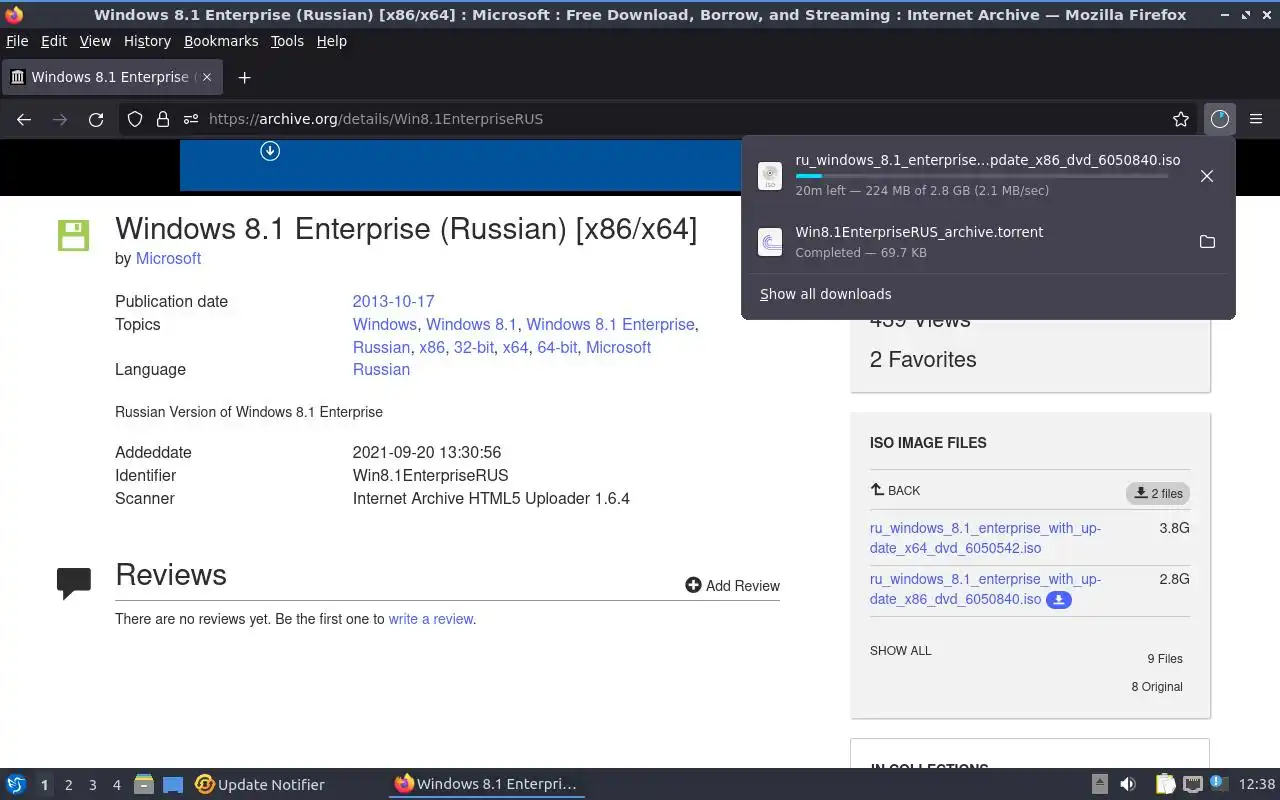Image resolution: width=1280 pixels, height=800 pixels.
Task: Go BACK in ISO image files list
Action: (895, 490)
